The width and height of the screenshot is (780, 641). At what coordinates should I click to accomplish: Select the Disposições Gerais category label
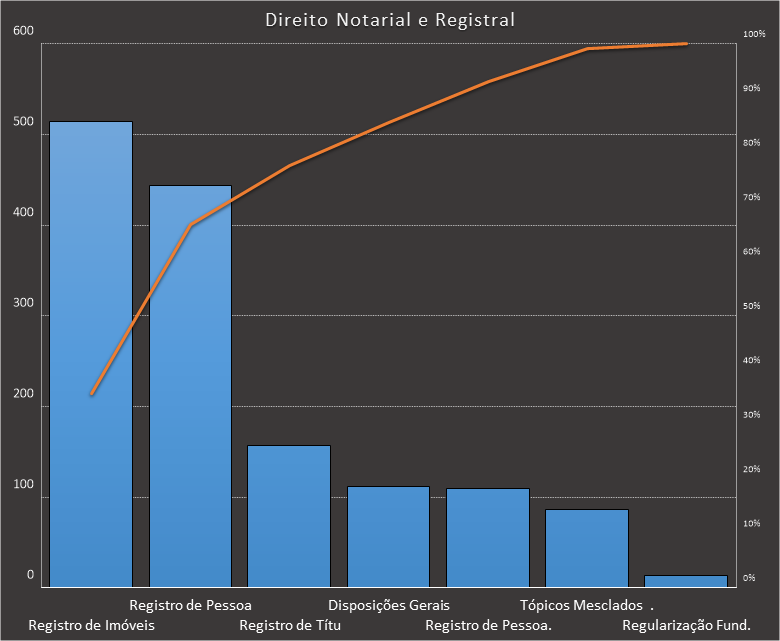click(x=389, y=605)
